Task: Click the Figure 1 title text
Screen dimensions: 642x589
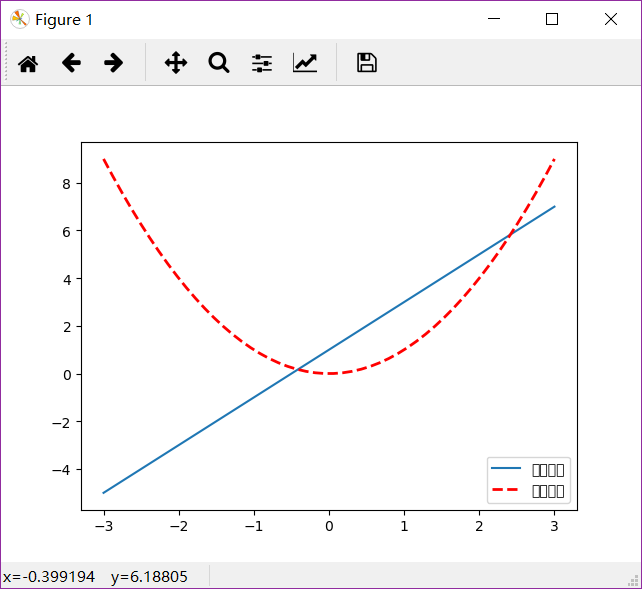Action: (64, 20)
